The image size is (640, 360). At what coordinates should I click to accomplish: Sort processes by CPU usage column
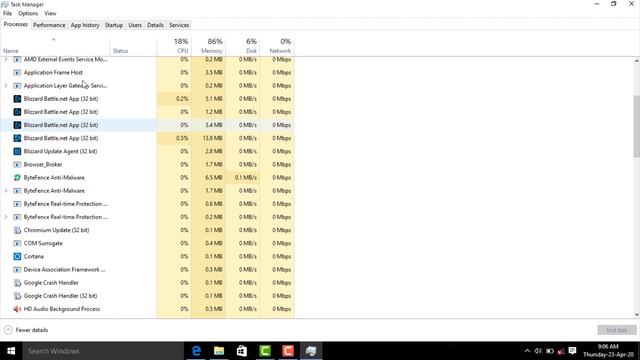point(174,46)
